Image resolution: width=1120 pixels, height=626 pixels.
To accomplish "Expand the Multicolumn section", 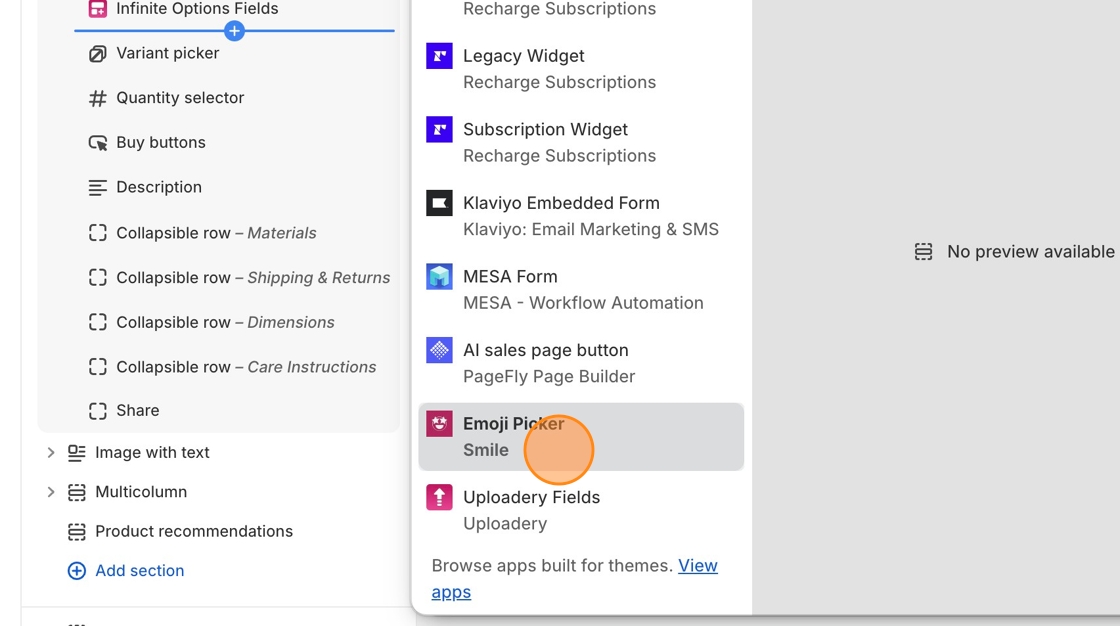I will [51, 492].
